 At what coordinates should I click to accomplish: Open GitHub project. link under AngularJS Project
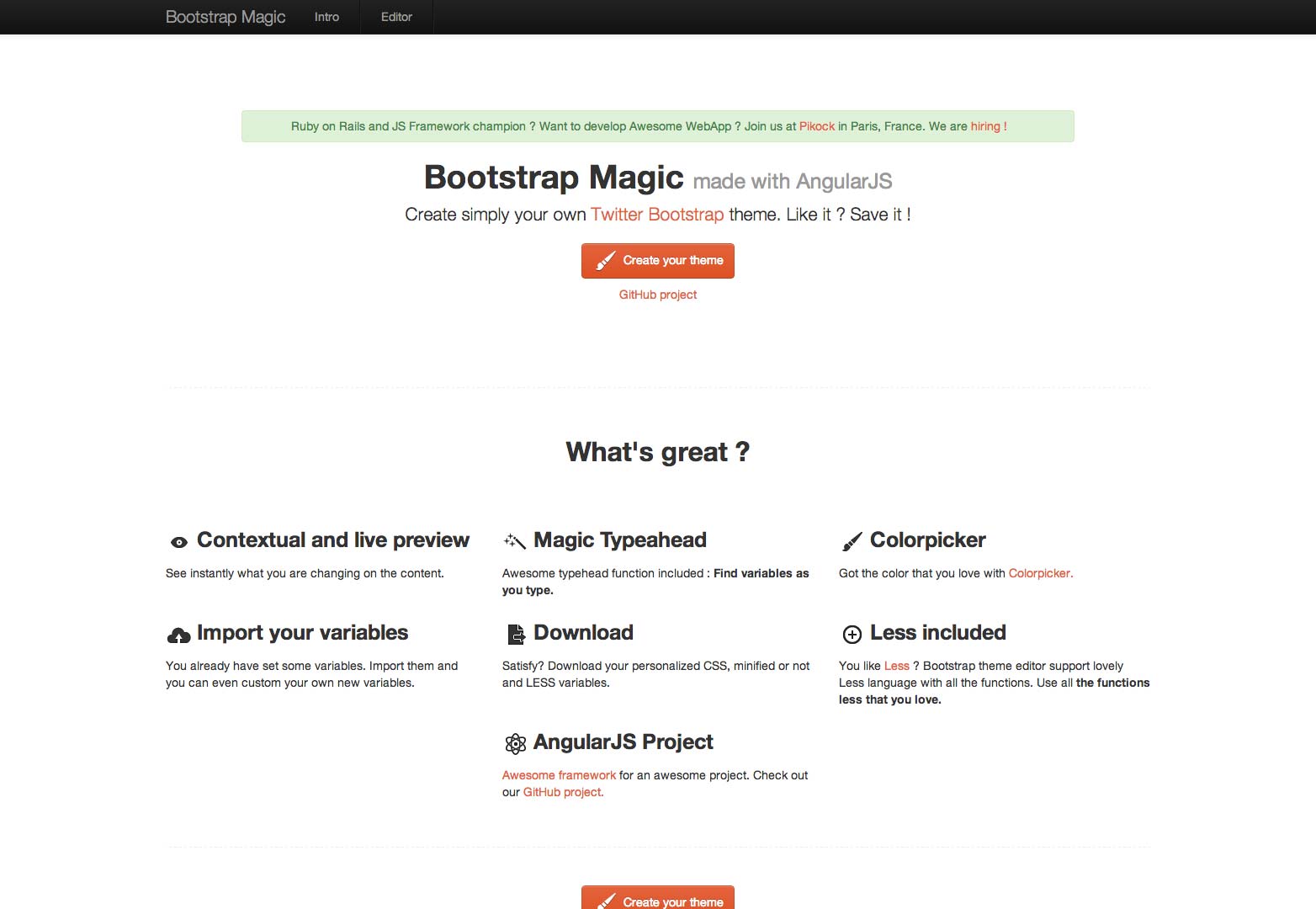pos(564,792)
